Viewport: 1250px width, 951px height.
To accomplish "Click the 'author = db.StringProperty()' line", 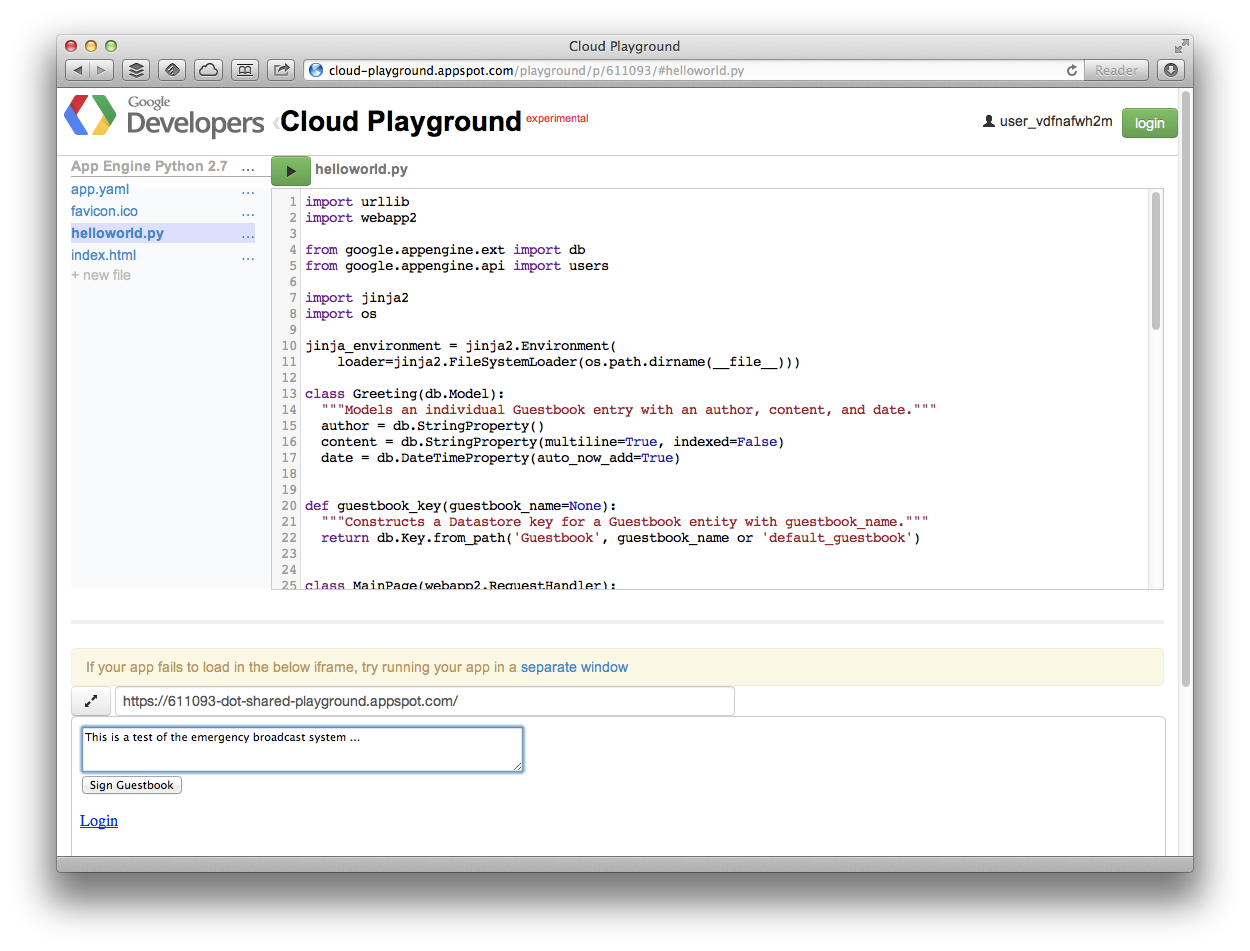I will (x=433, y=426).
